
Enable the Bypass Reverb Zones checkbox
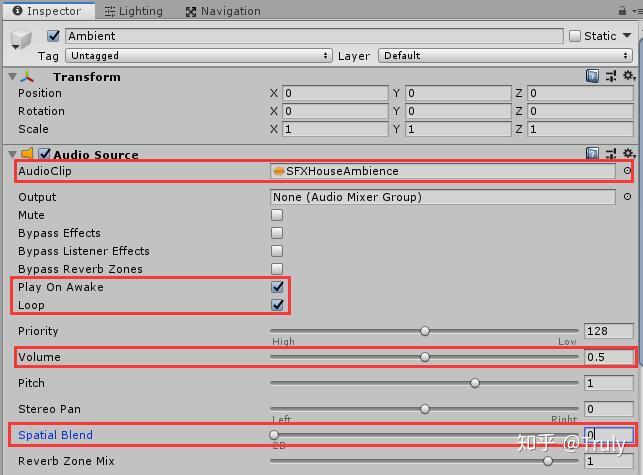click(277, 269)
